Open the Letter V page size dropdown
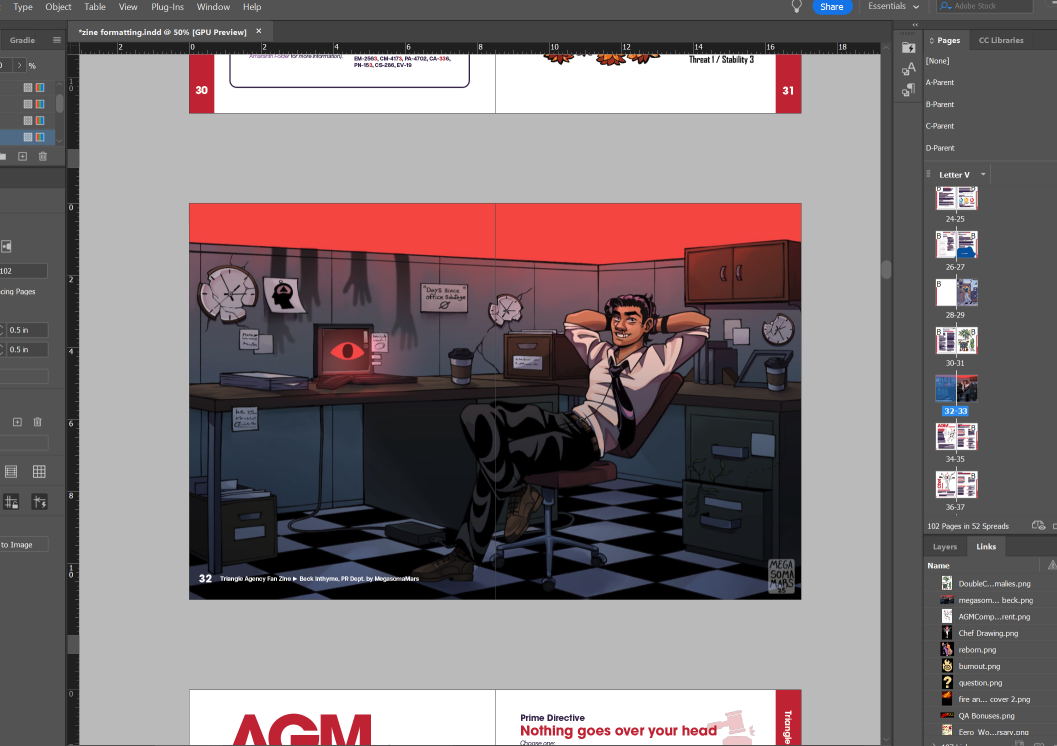 (x=983, y=175)
